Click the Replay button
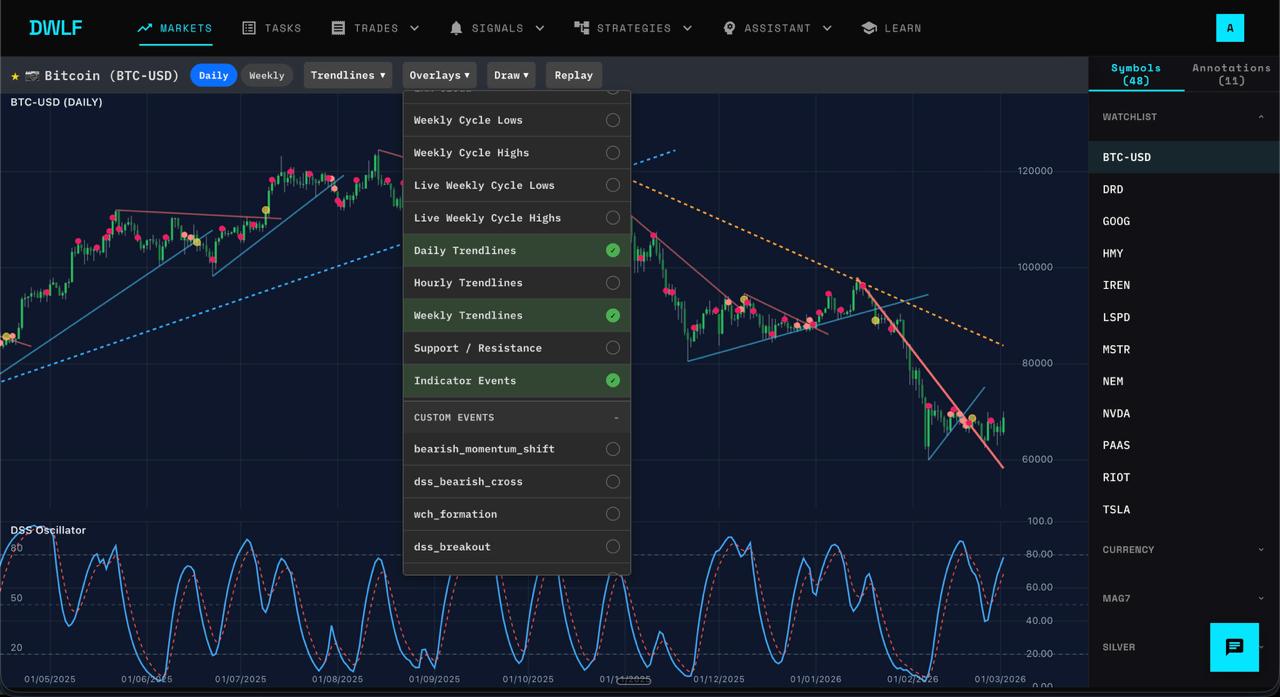1280x697 pixels. tap(573, 75)
